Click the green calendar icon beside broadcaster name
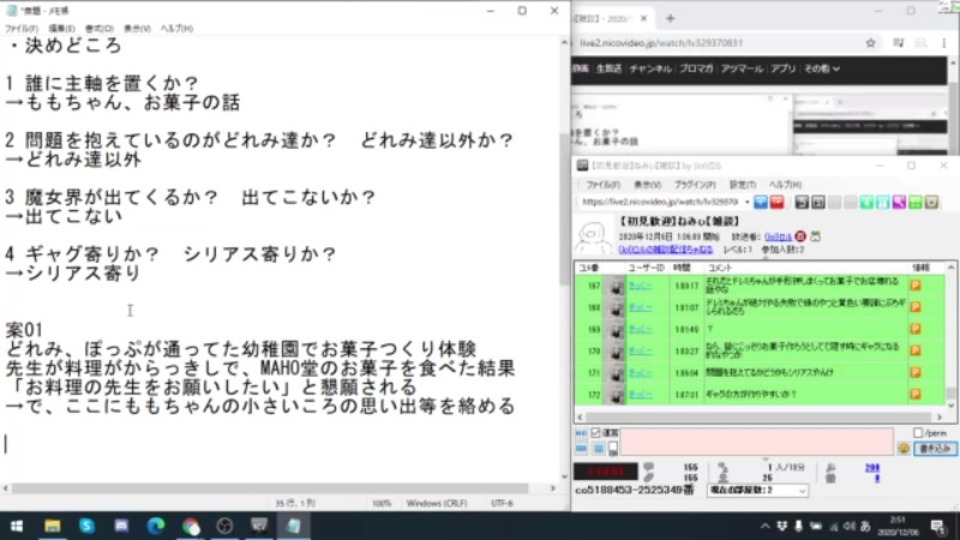The width and height of the screenshot is (960, 540). pos(816,236)
